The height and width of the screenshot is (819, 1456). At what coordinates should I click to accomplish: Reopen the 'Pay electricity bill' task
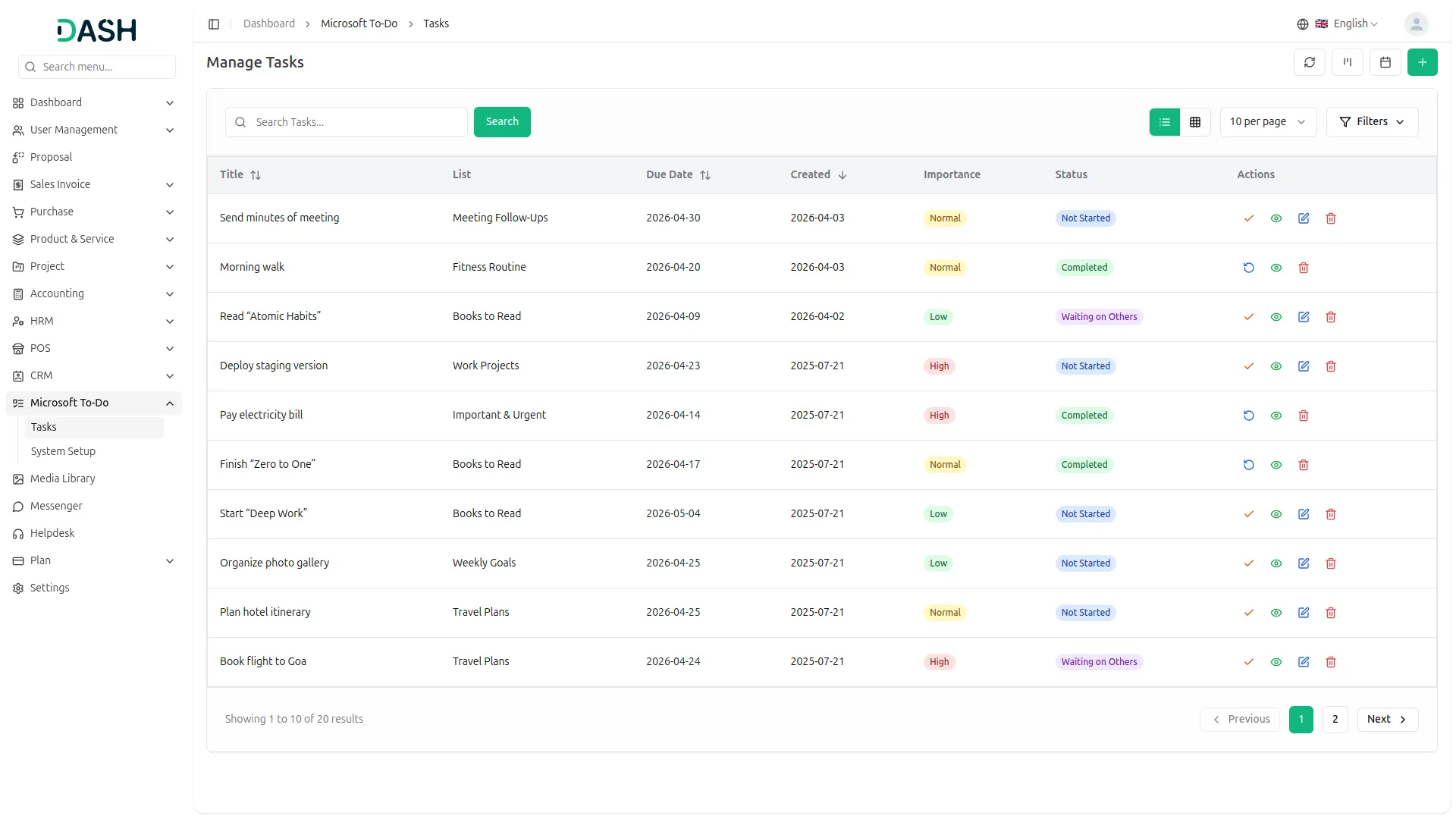click(x=1248, y=416)
